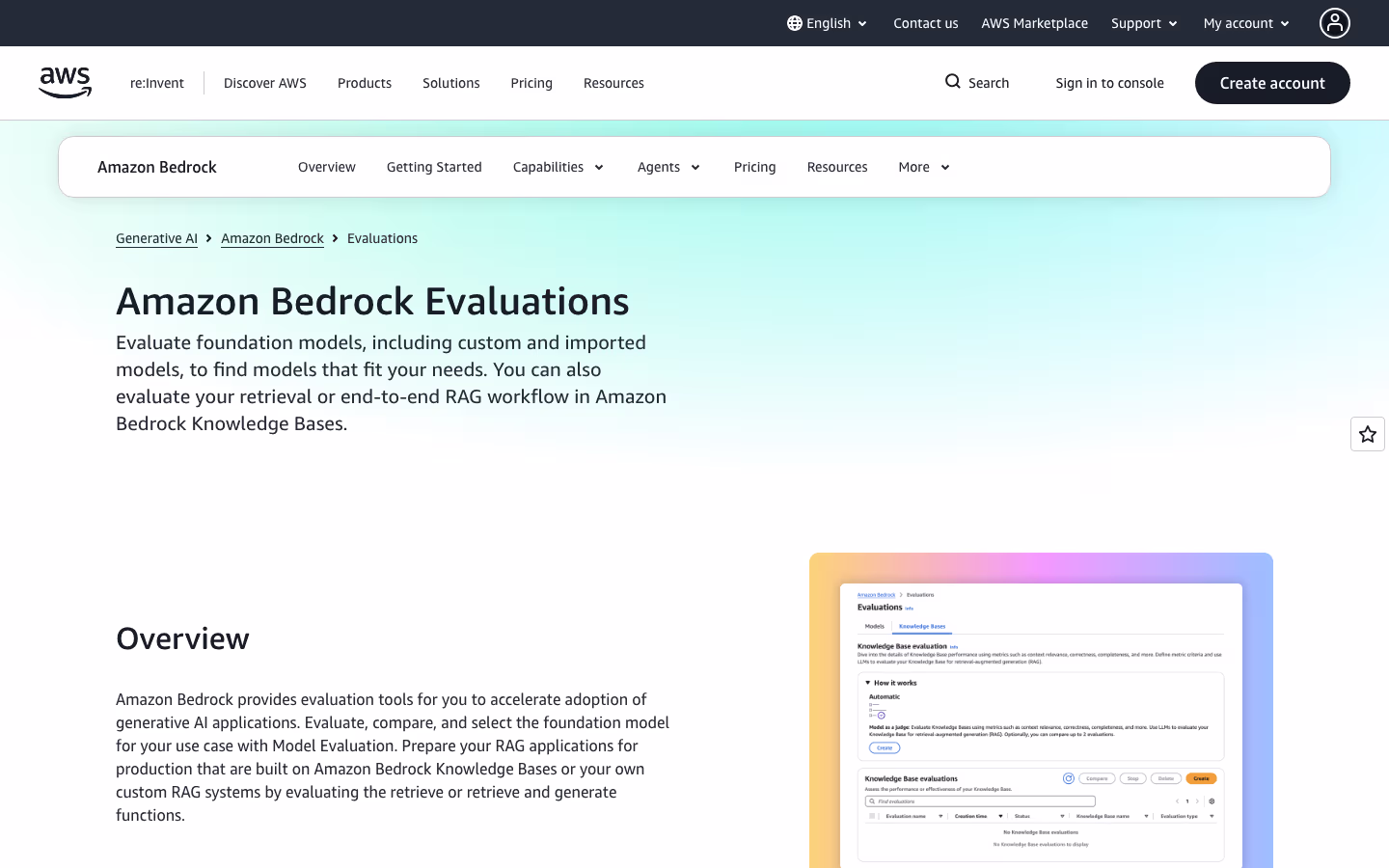Open AWS Marketplace link
This screenshot has height=868, width=1389.
click(x=1035, y=23)
